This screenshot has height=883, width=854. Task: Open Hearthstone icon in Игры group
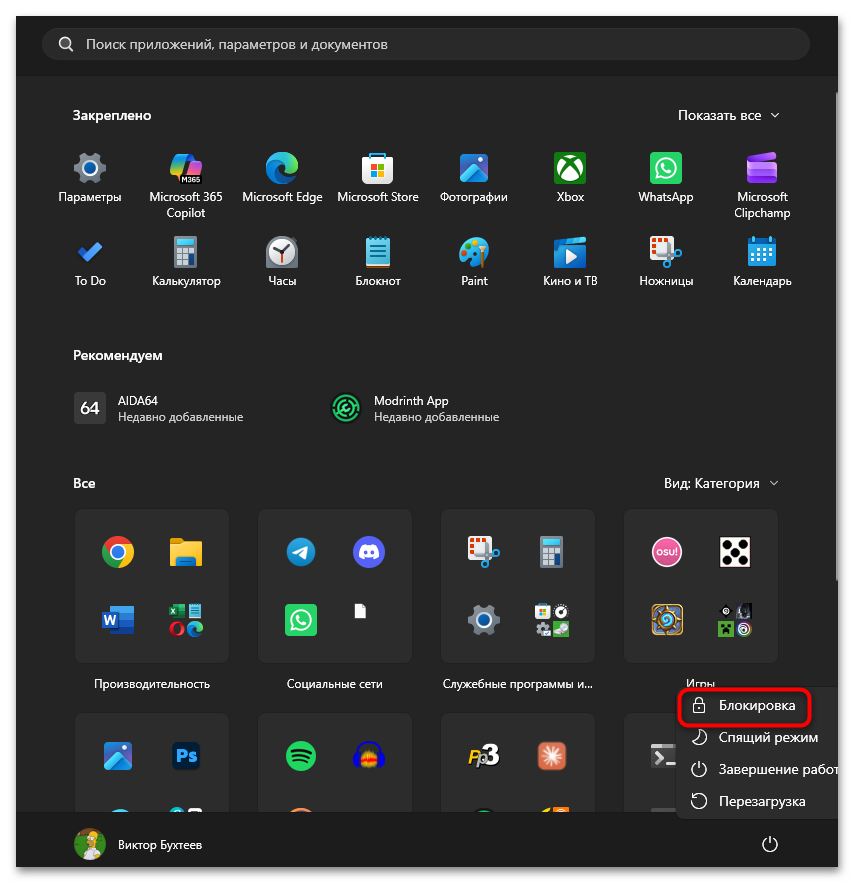point(667,619)
